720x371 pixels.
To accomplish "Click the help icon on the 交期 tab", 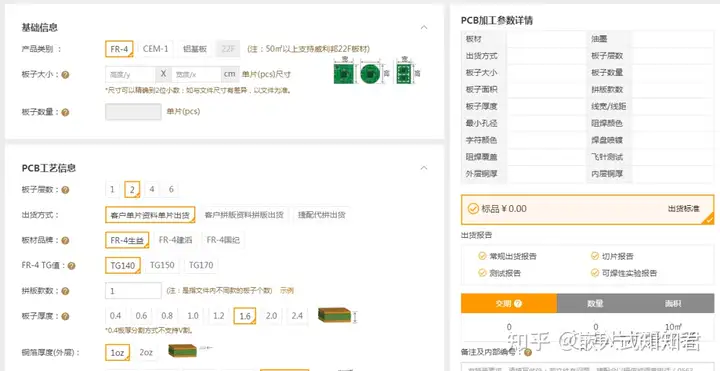I will [x=518, y=304].
